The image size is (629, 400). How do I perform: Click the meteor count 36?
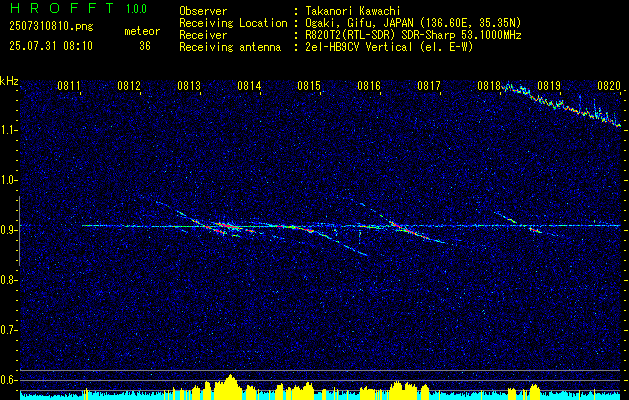coord(145,46)
